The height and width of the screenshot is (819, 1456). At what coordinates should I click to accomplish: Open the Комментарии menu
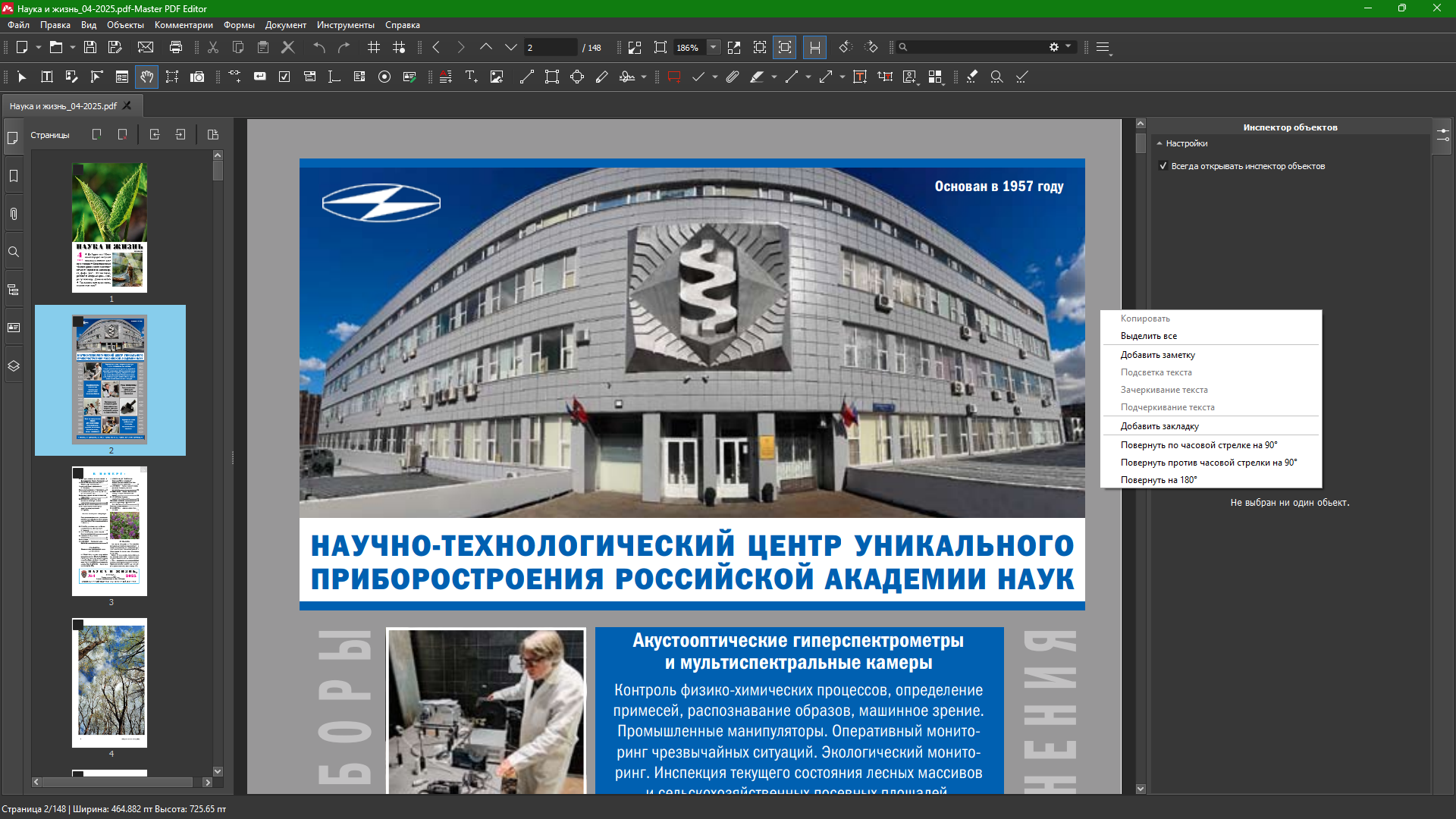[x=184, y=25]
